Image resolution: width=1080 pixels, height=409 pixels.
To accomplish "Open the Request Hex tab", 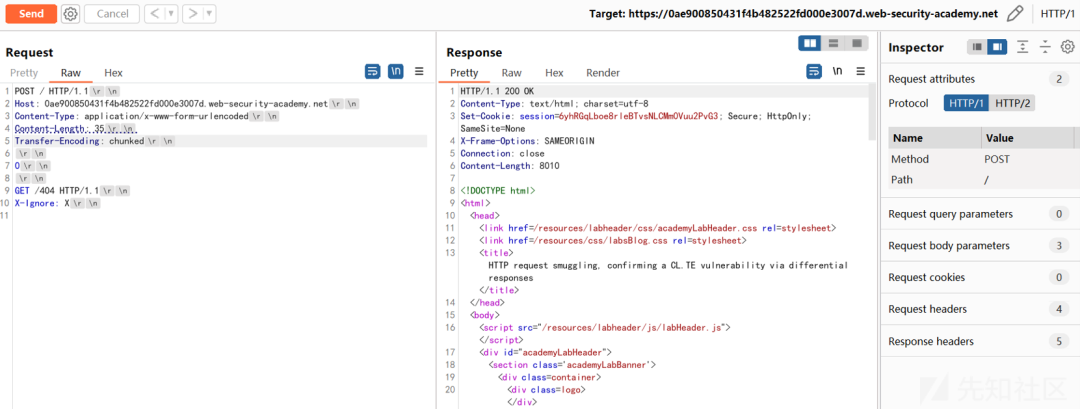I will 114,73.
